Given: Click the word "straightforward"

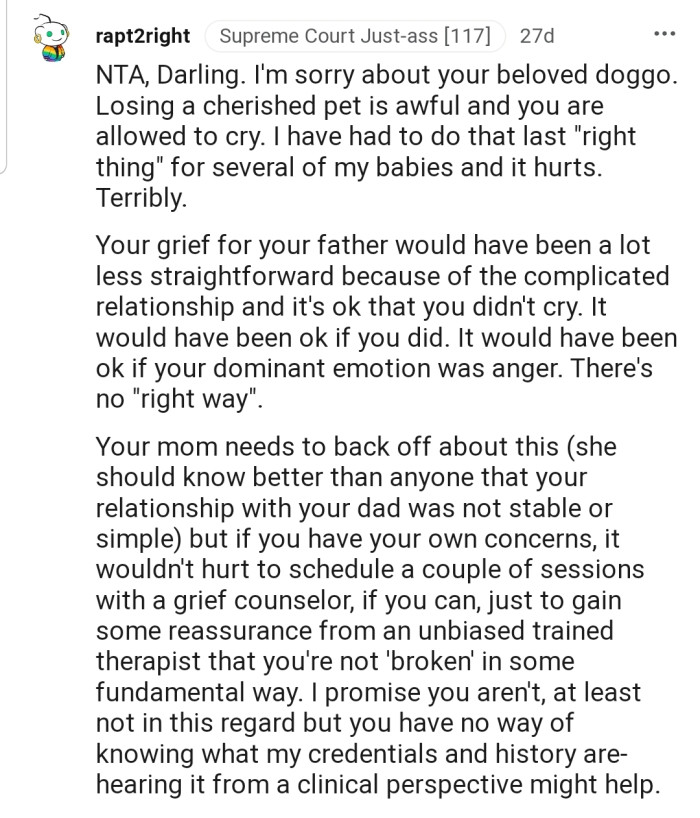Looking at the screenshot, I should 242,276.
